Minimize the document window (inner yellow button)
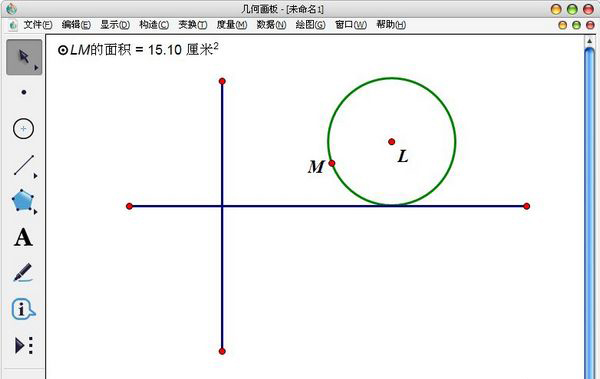The width and height of the screenshot is (600, 379). coord(562,25)
